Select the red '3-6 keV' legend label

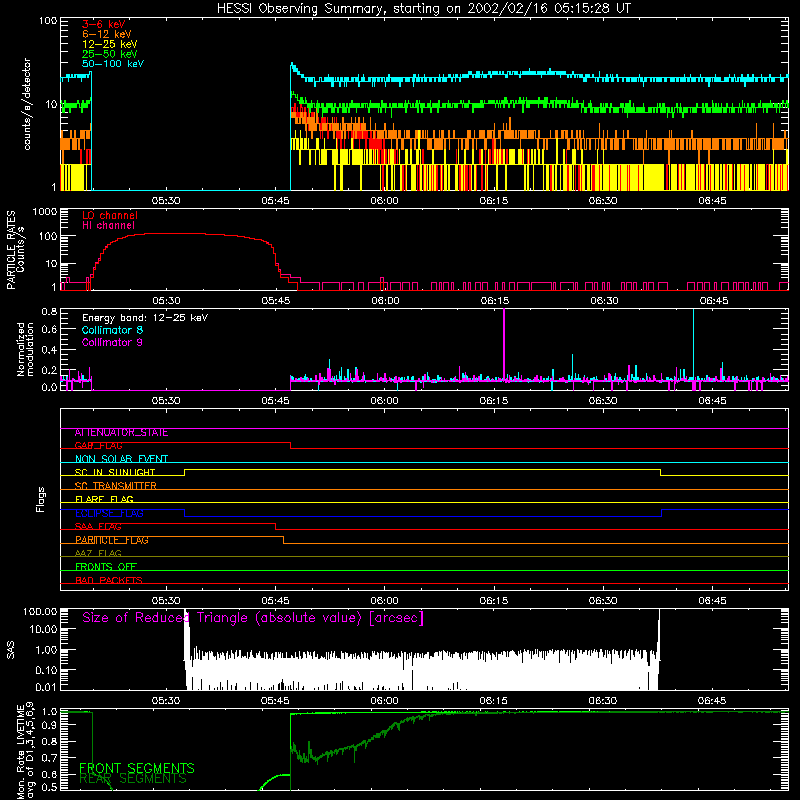click(x=104, y=24)
